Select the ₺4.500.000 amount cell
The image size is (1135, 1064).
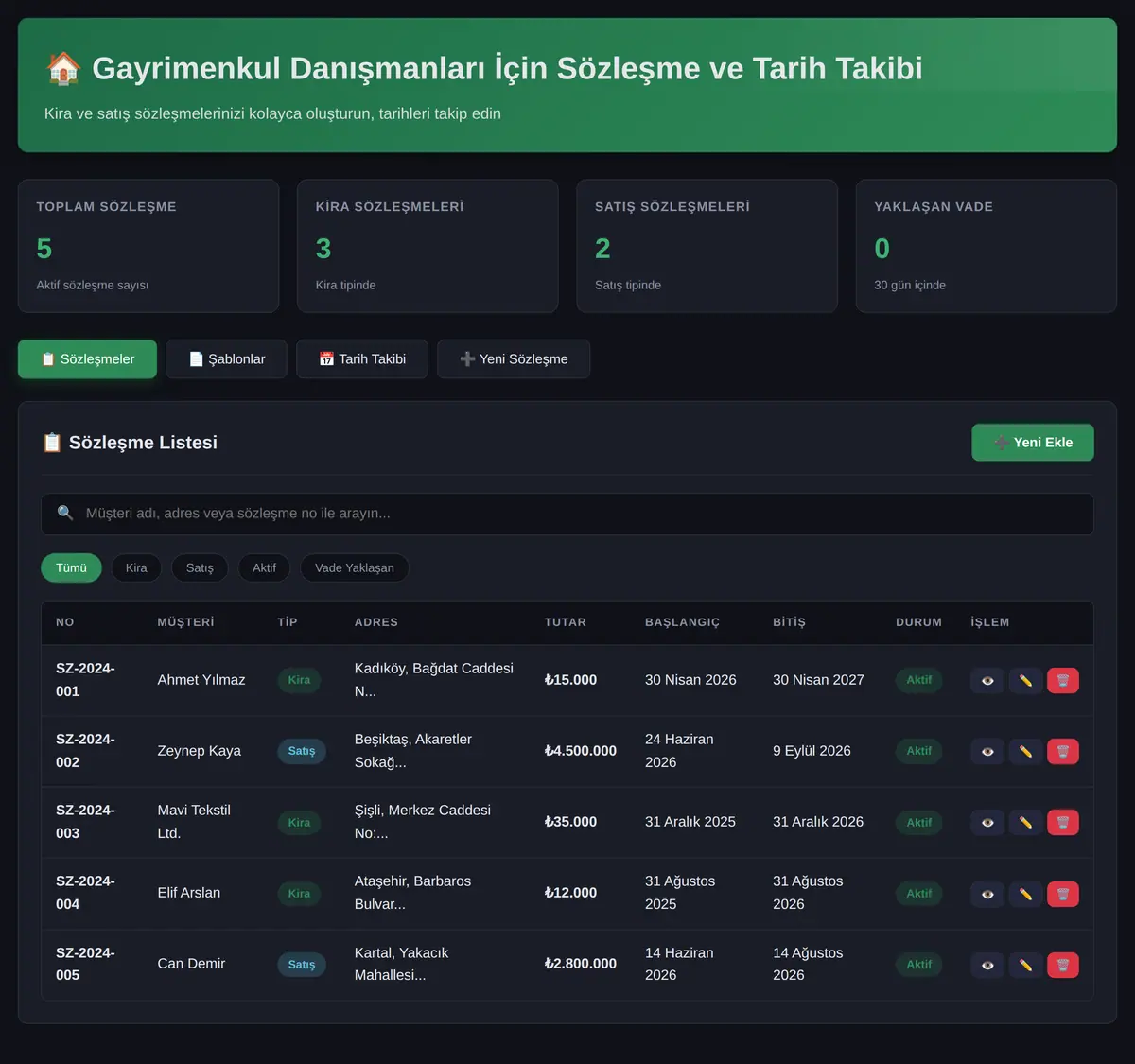(581, 751)
